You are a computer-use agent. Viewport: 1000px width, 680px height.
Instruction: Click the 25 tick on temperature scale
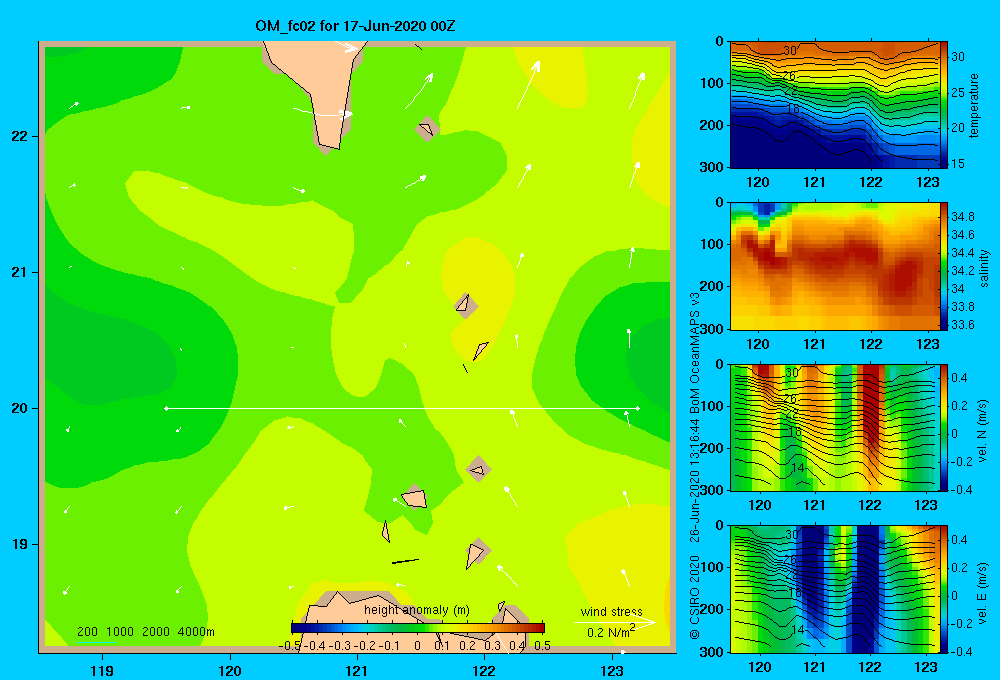point(958,92)
